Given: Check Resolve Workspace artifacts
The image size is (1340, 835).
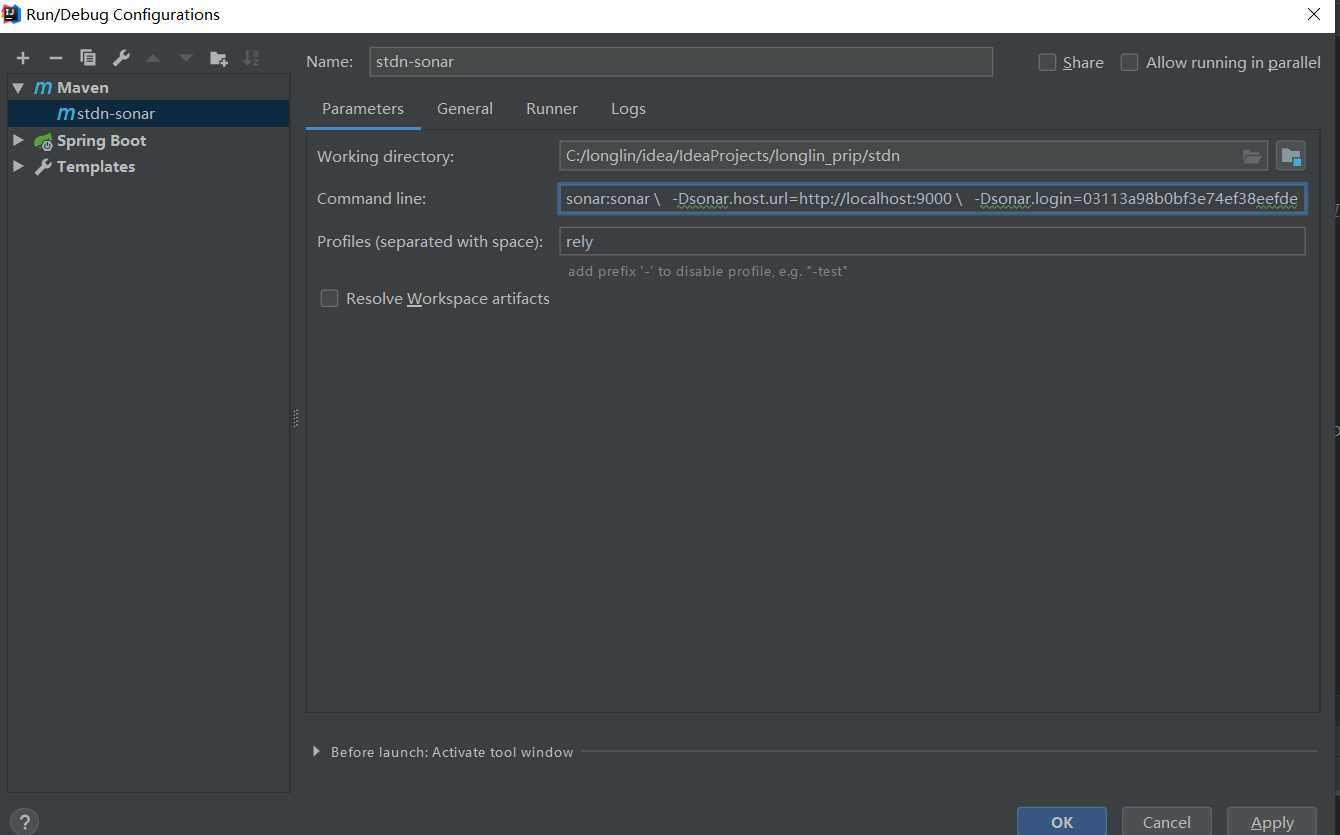Looking at the screenshot, I should point(329,298).
